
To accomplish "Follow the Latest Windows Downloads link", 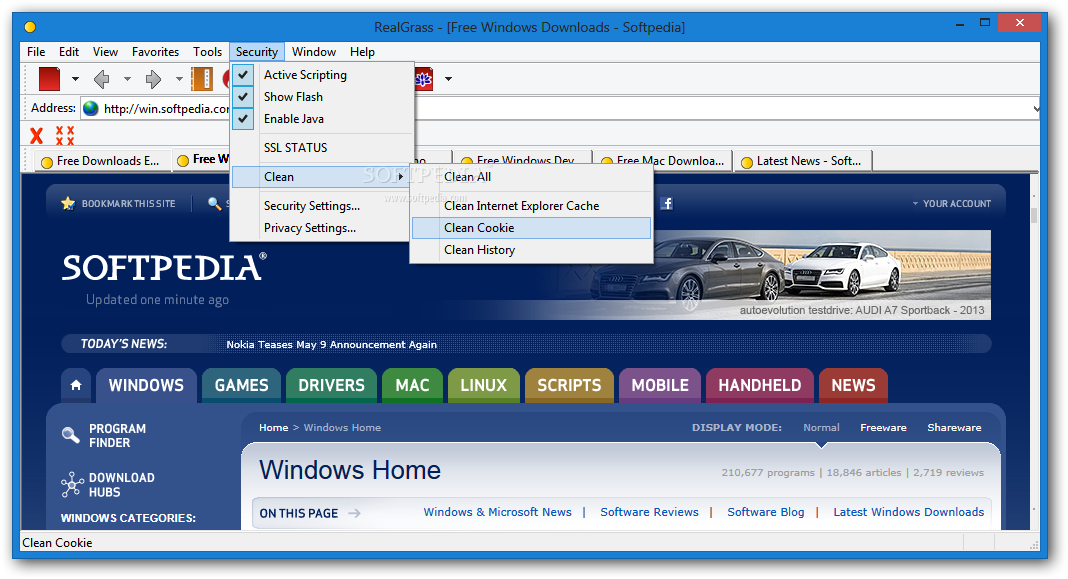I will (909, 512).
